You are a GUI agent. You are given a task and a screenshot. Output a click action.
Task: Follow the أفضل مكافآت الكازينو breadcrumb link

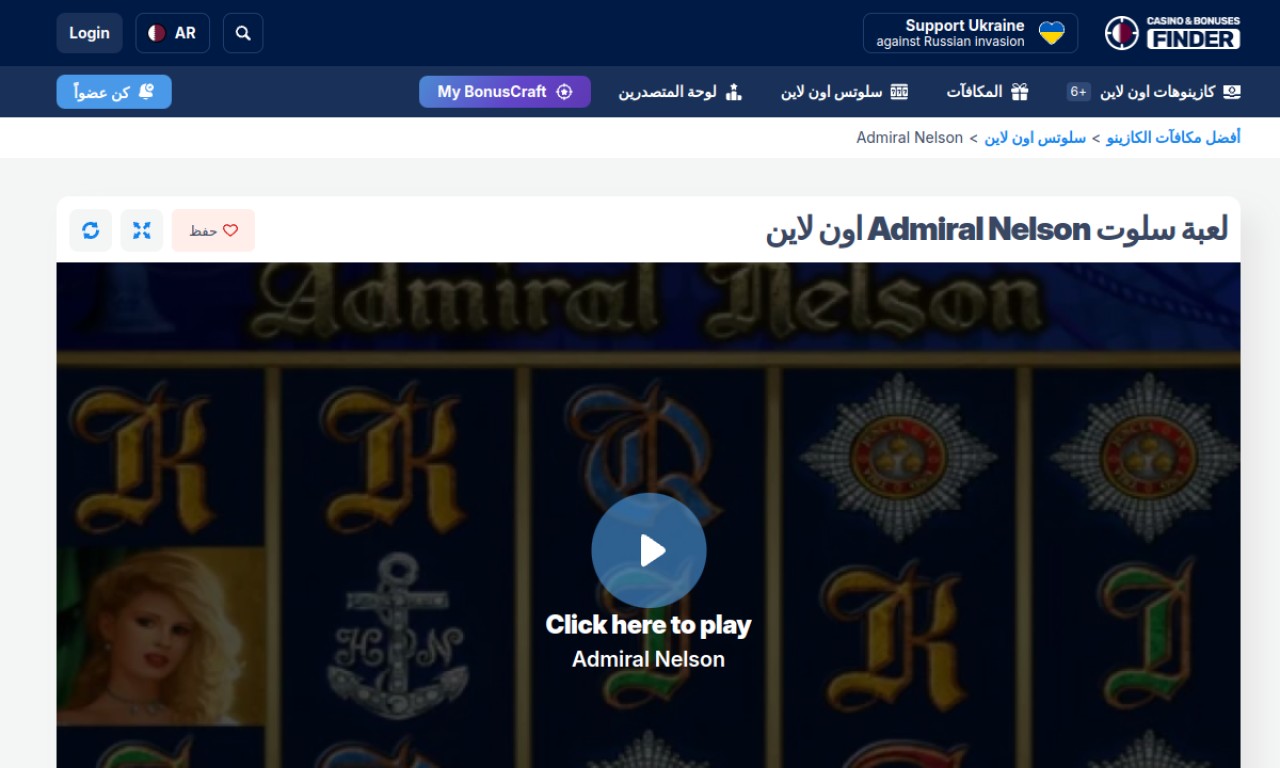[1173, 138]
